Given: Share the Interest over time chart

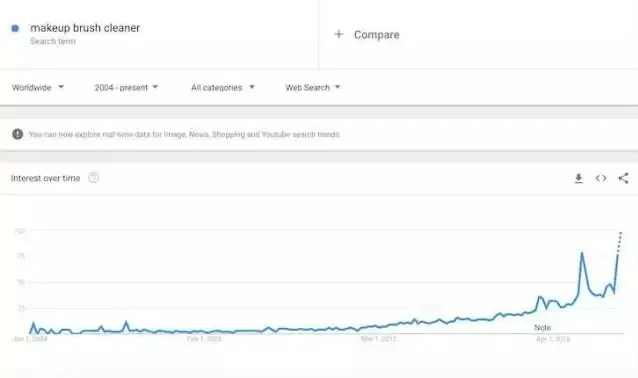Looking at the screenshot, I should click(x=623, y=178).
